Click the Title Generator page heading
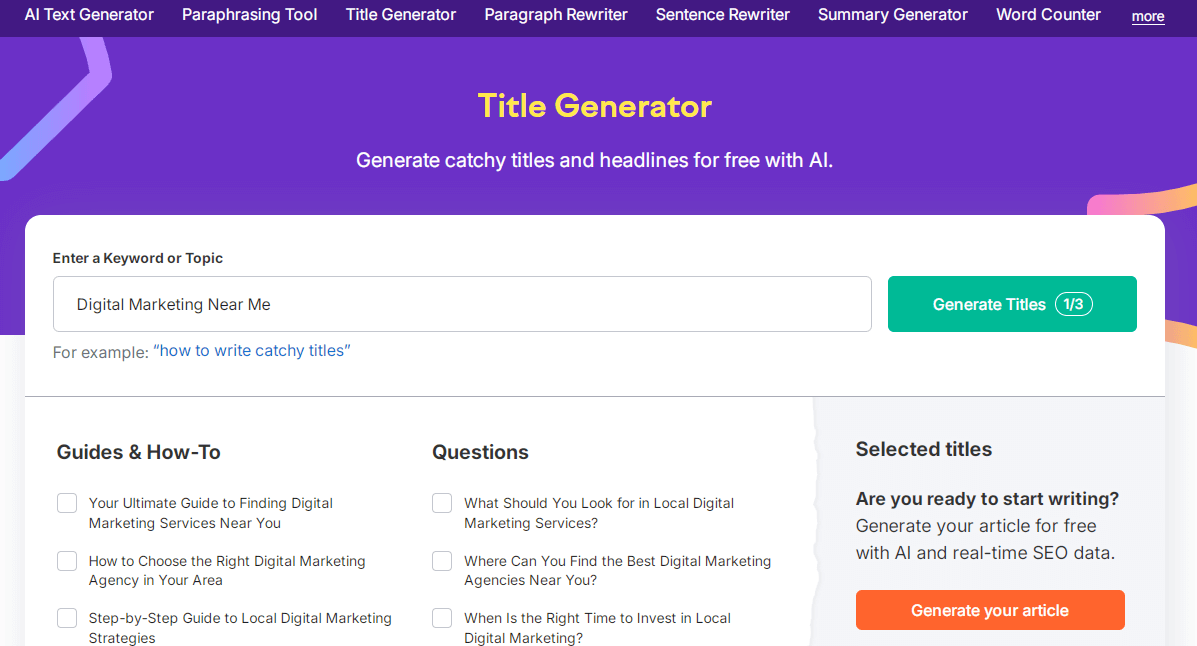This screenshot has width=1197, height=646. (595, 106)
